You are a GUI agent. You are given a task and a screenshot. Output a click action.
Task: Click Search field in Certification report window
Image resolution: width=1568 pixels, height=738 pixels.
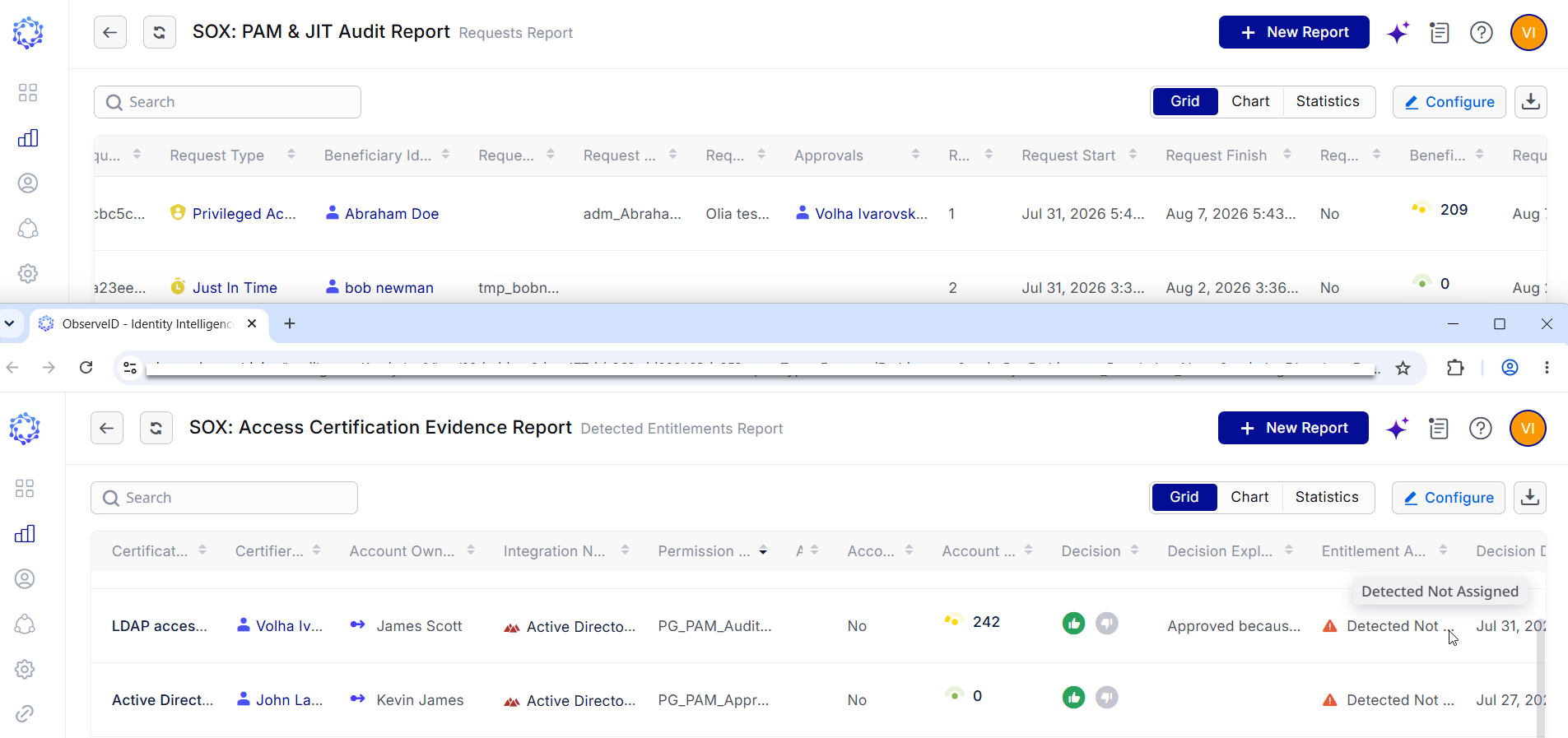tap(224, 498)
